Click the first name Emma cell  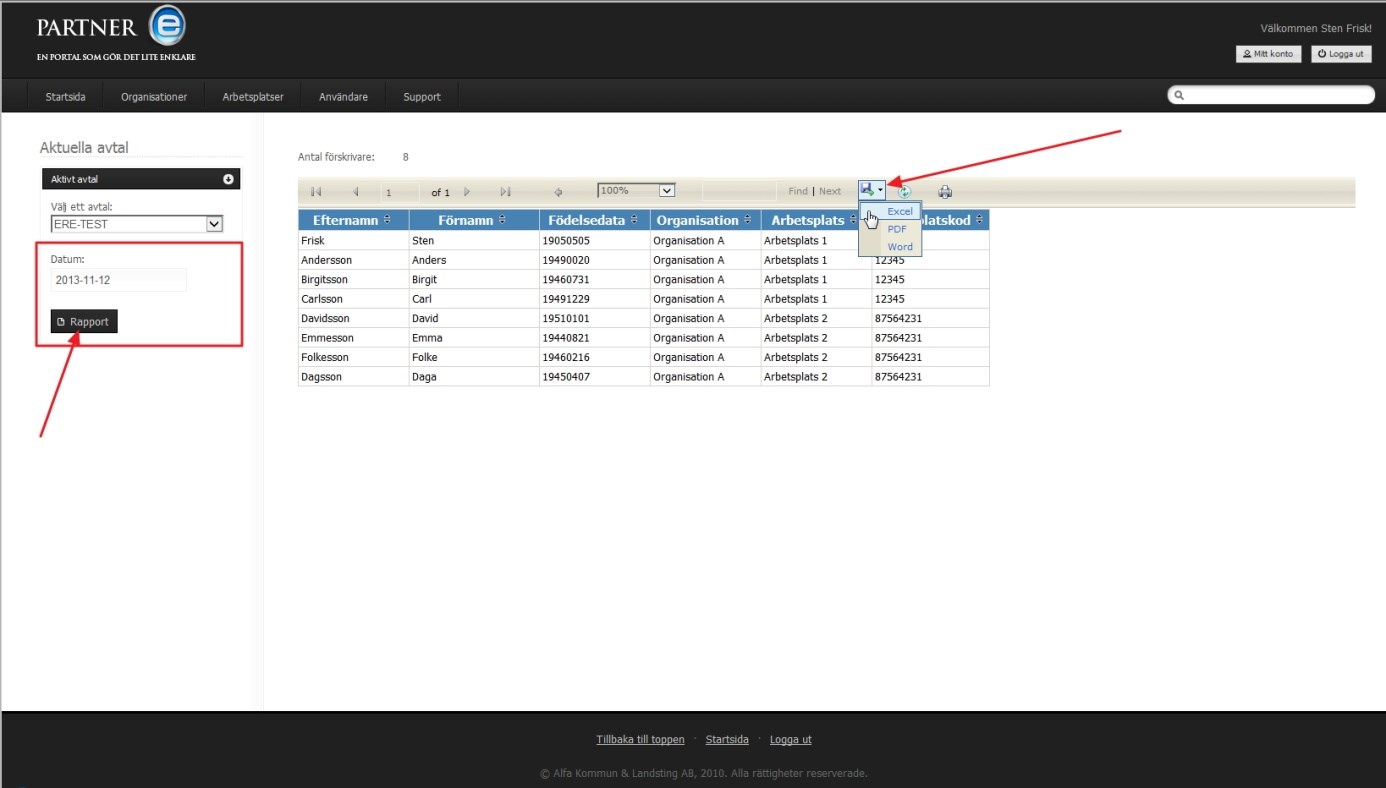(474, 338)
